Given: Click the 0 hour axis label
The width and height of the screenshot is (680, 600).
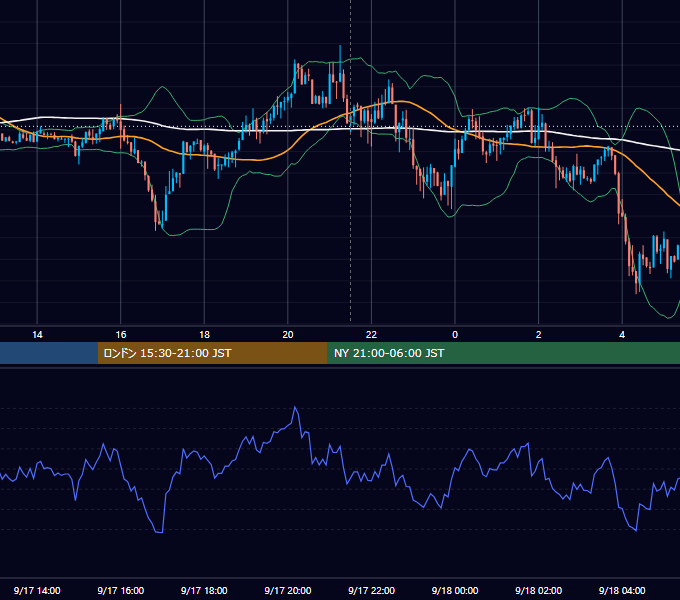Looking at the screenshot, I should (x=455, y=335).
